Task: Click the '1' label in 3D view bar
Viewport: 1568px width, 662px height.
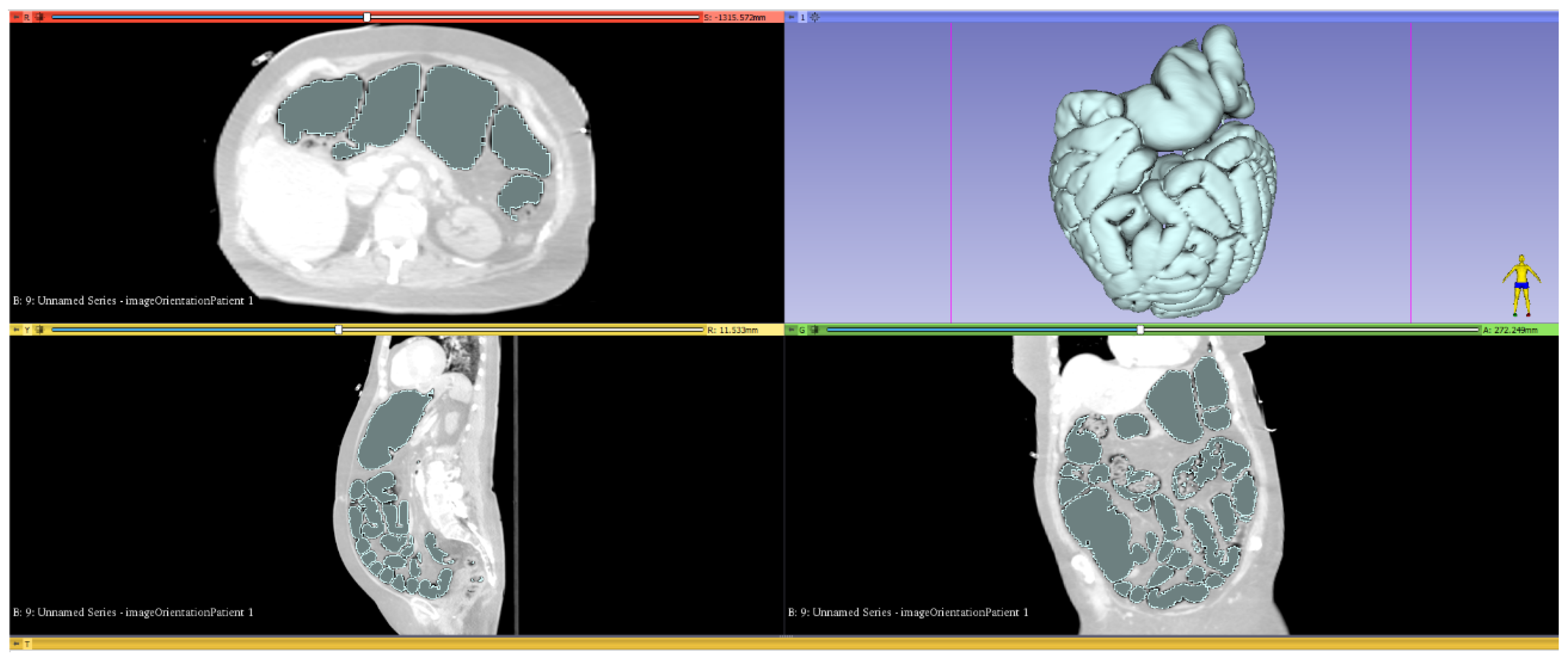Action: click(x=802, y=17)
